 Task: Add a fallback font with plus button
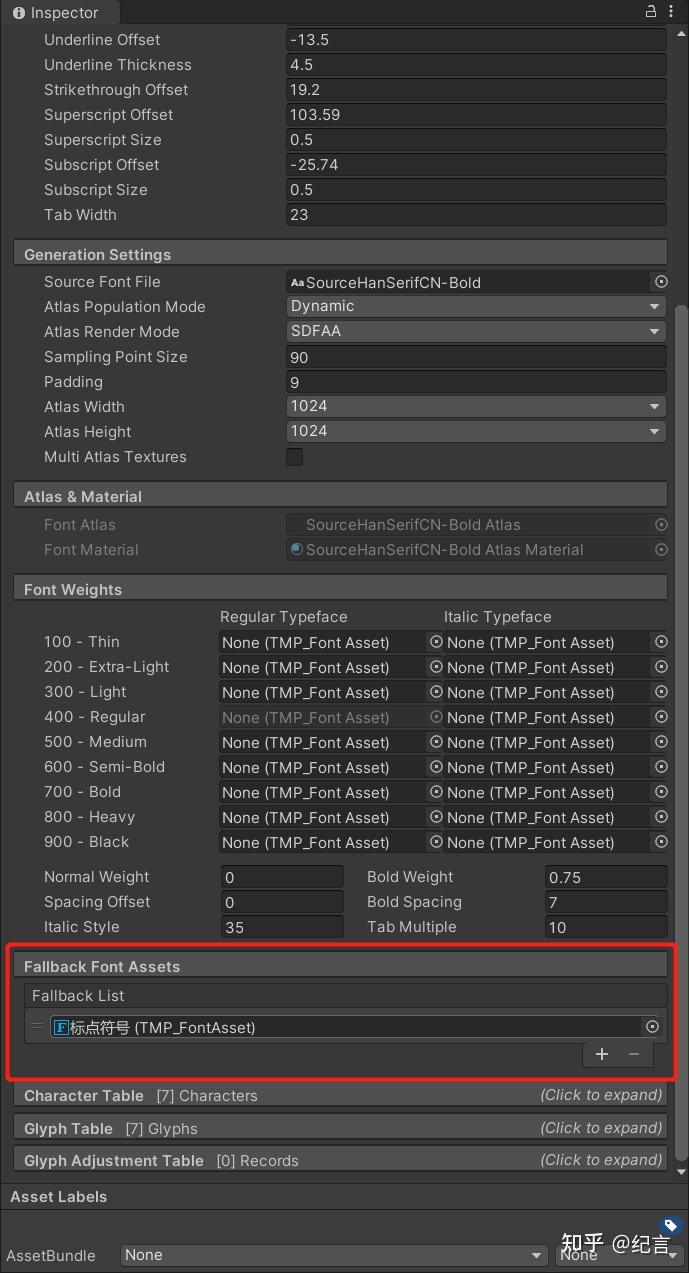pos(602,1054)
